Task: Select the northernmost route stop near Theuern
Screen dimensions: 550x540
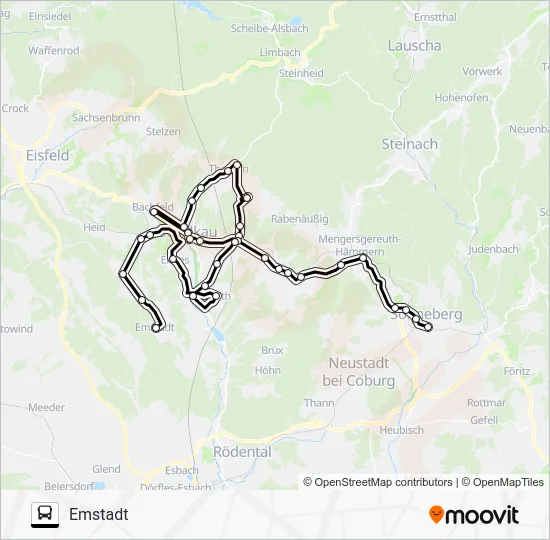Action: [x=237, y=165]
